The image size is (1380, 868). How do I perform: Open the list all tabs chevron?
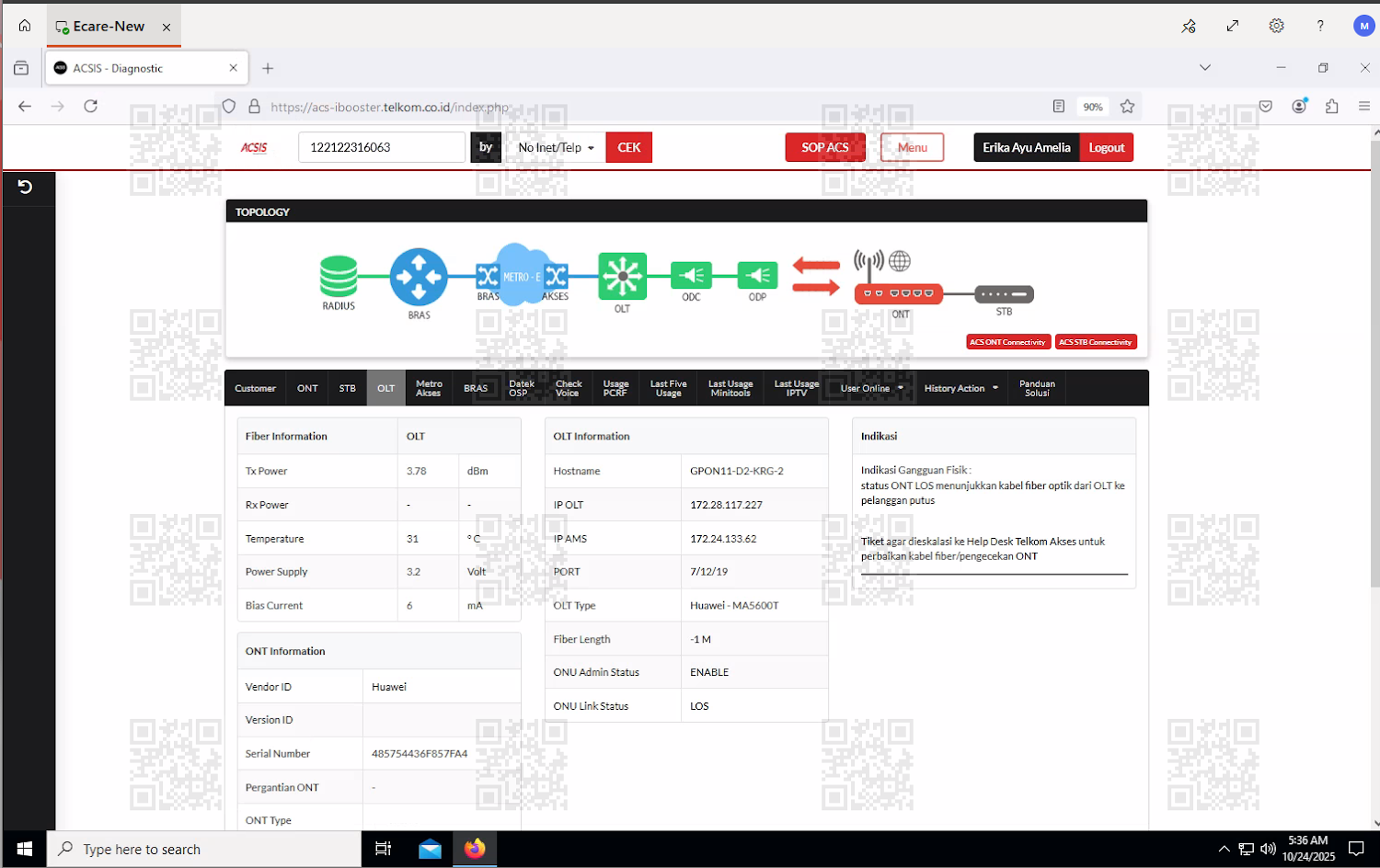click(1205, 67)
